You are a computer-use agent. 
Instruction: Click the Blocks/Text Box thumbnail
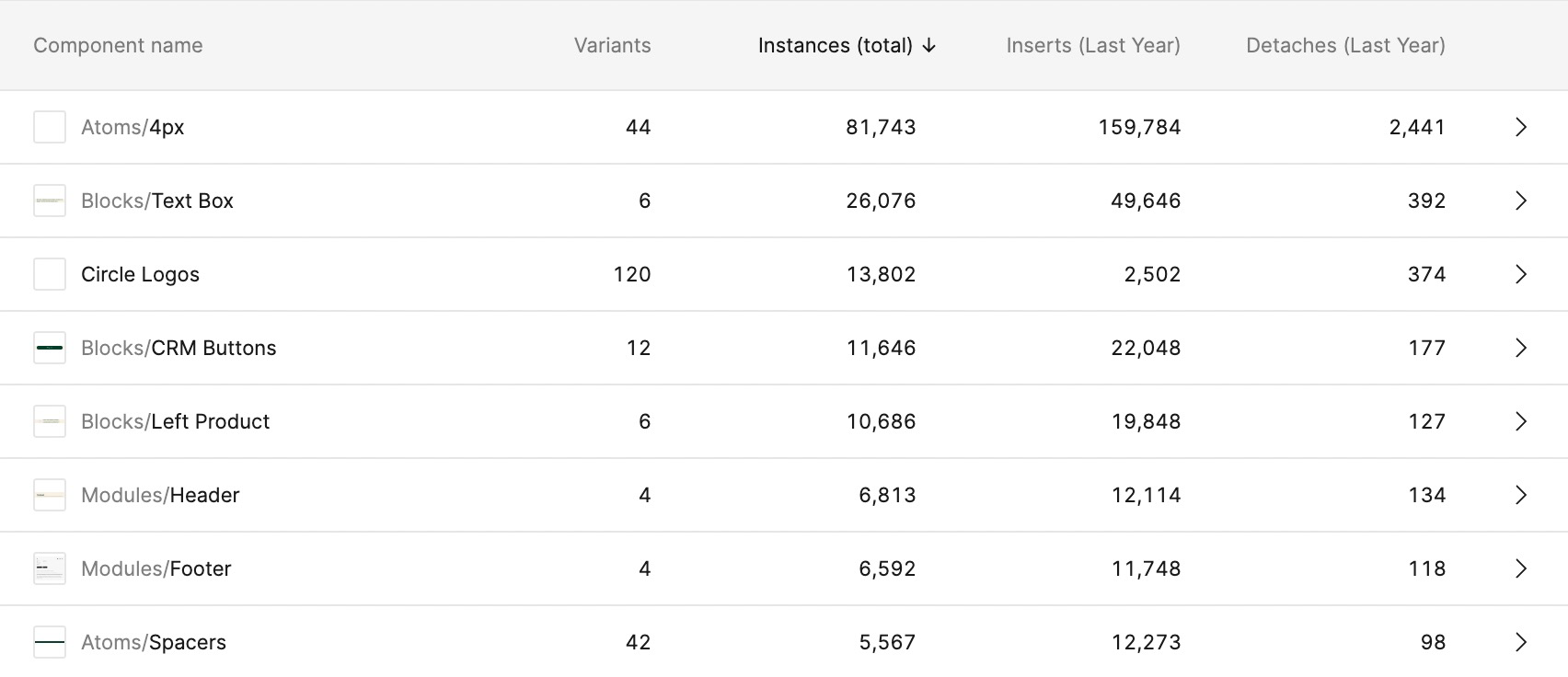[50, 201]
